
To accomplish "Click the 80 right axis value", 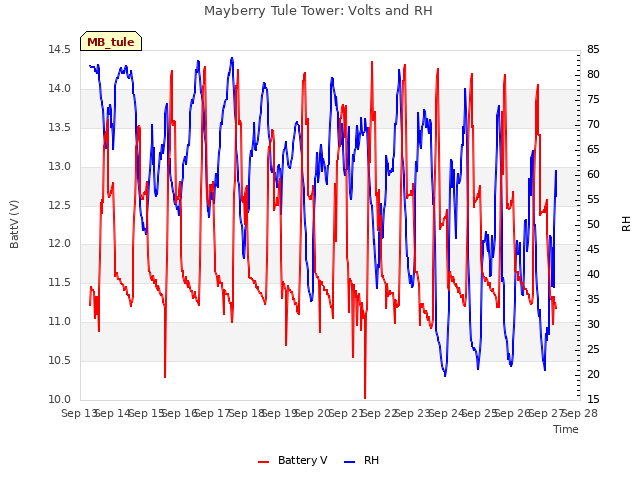I will [593, 75].
